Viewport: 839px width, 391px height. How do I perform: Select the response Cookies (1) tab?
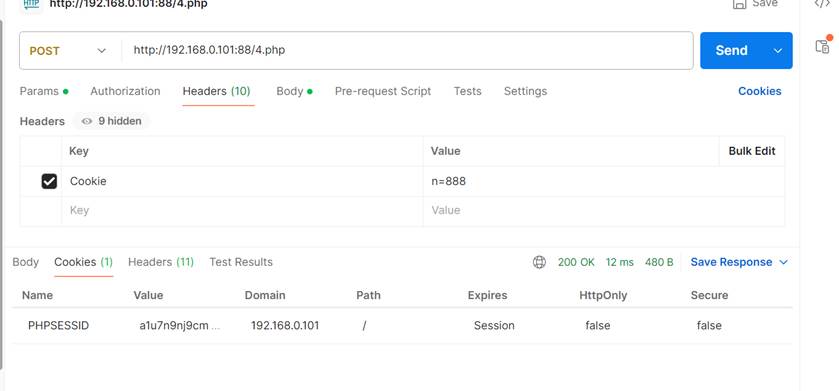click(x=83, y=262)
